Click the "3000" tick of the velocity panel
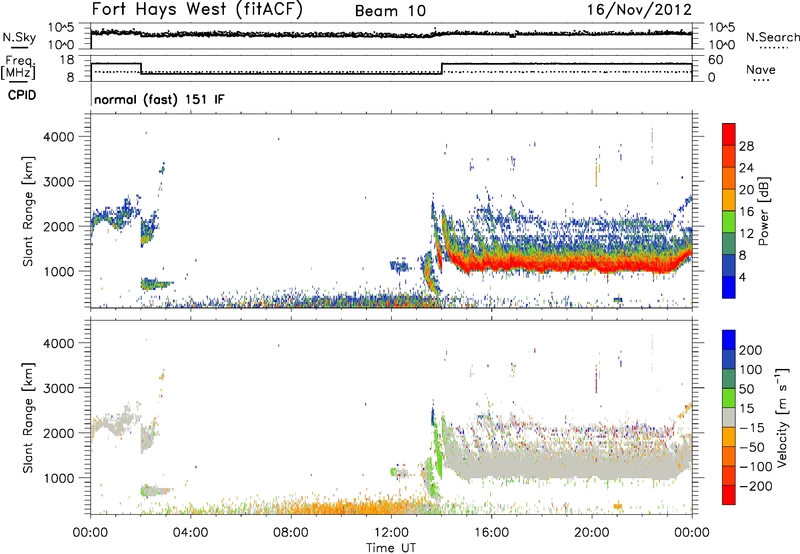This screenshot has width=800, height=554. 59,388
